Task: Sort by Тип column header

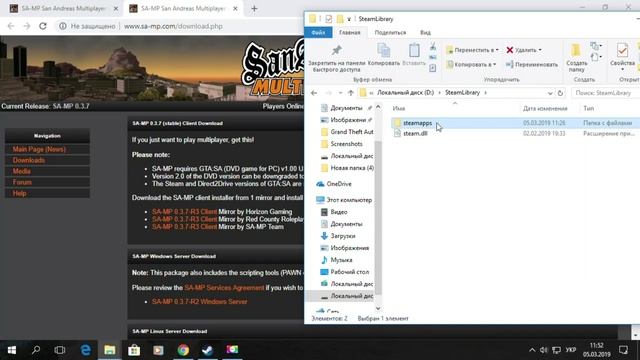Action: coord(588,108)
